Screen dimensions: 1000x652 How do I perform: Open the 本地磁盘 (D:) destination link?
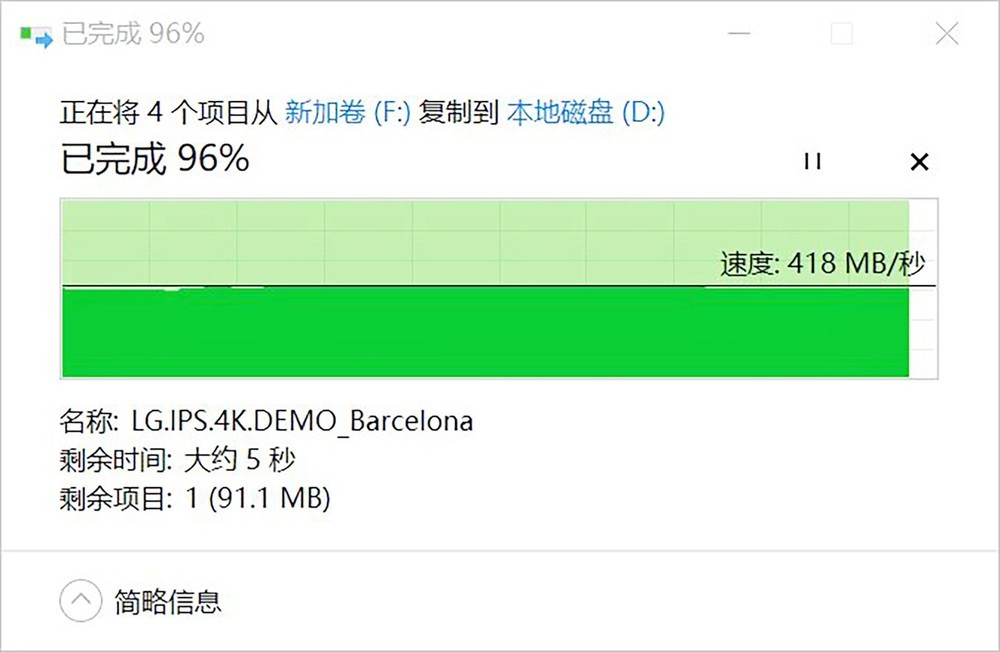(585, 112)
